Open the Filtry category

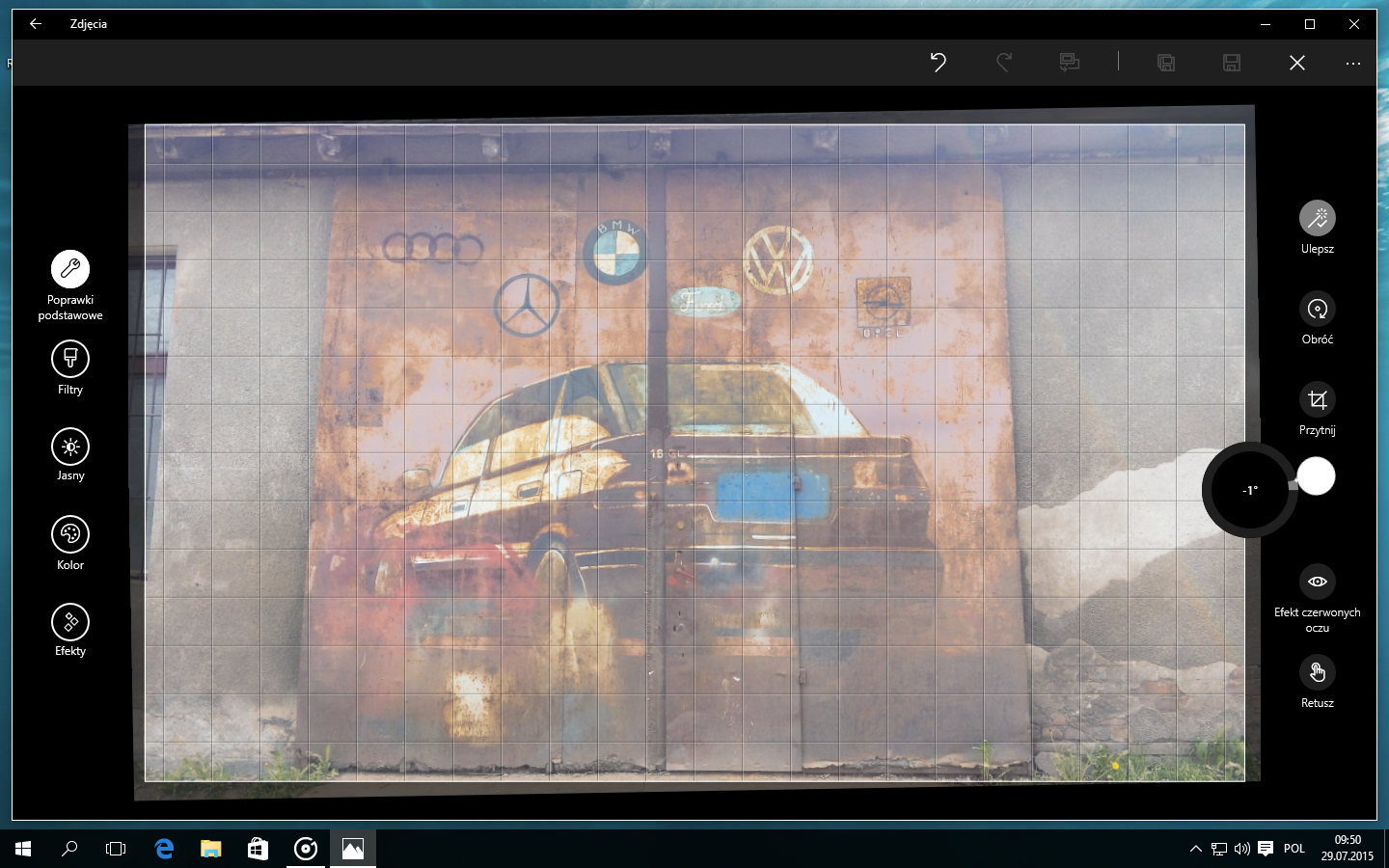point(70,368)
